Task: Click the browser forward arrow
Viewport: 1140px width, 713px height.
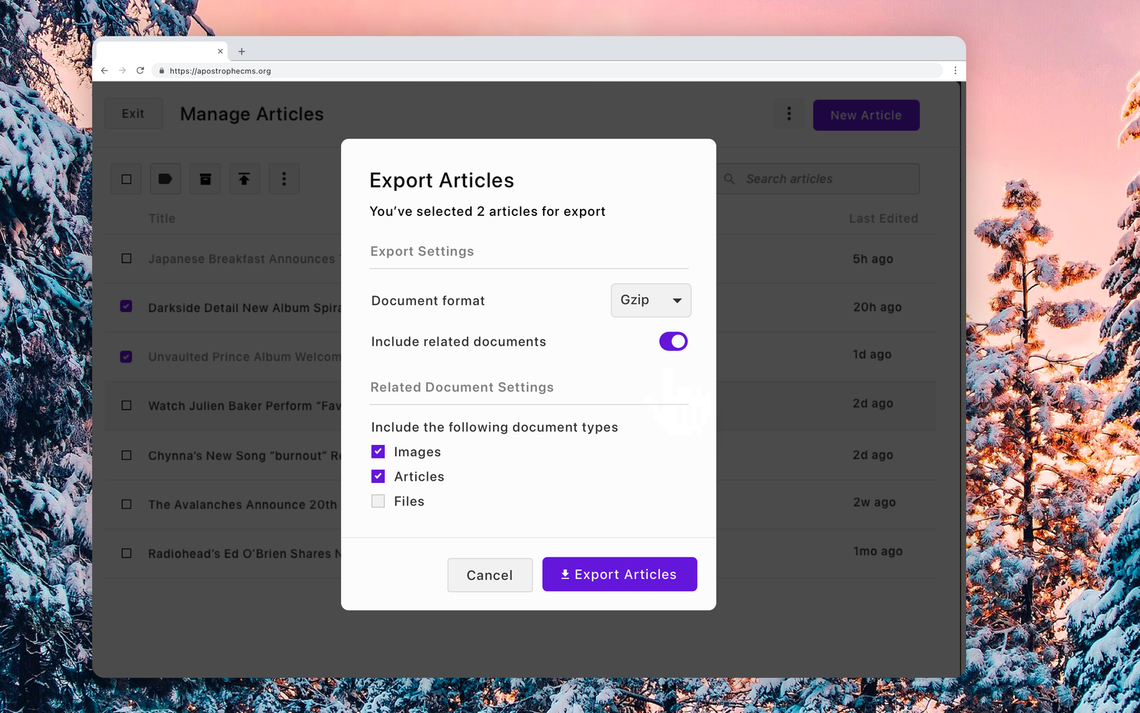Action: [122, 71]
